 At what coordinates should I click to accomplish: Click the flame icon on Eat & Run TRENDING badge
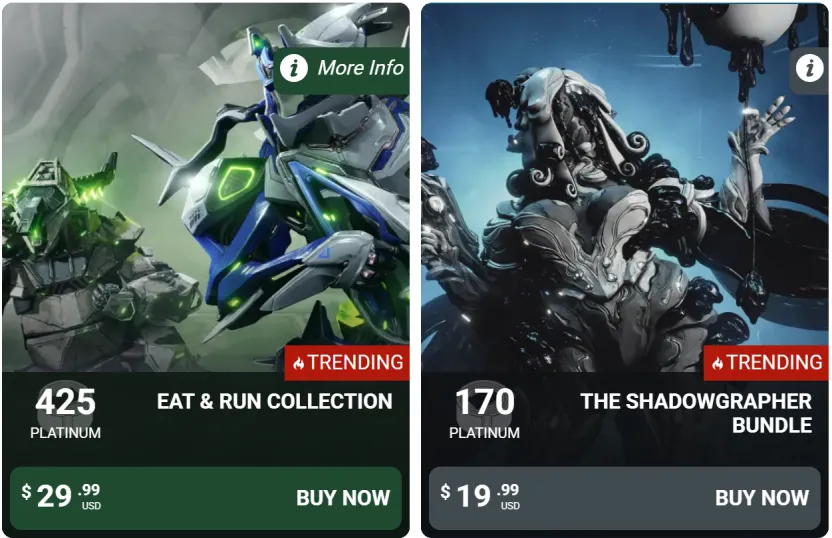point(299,363)
